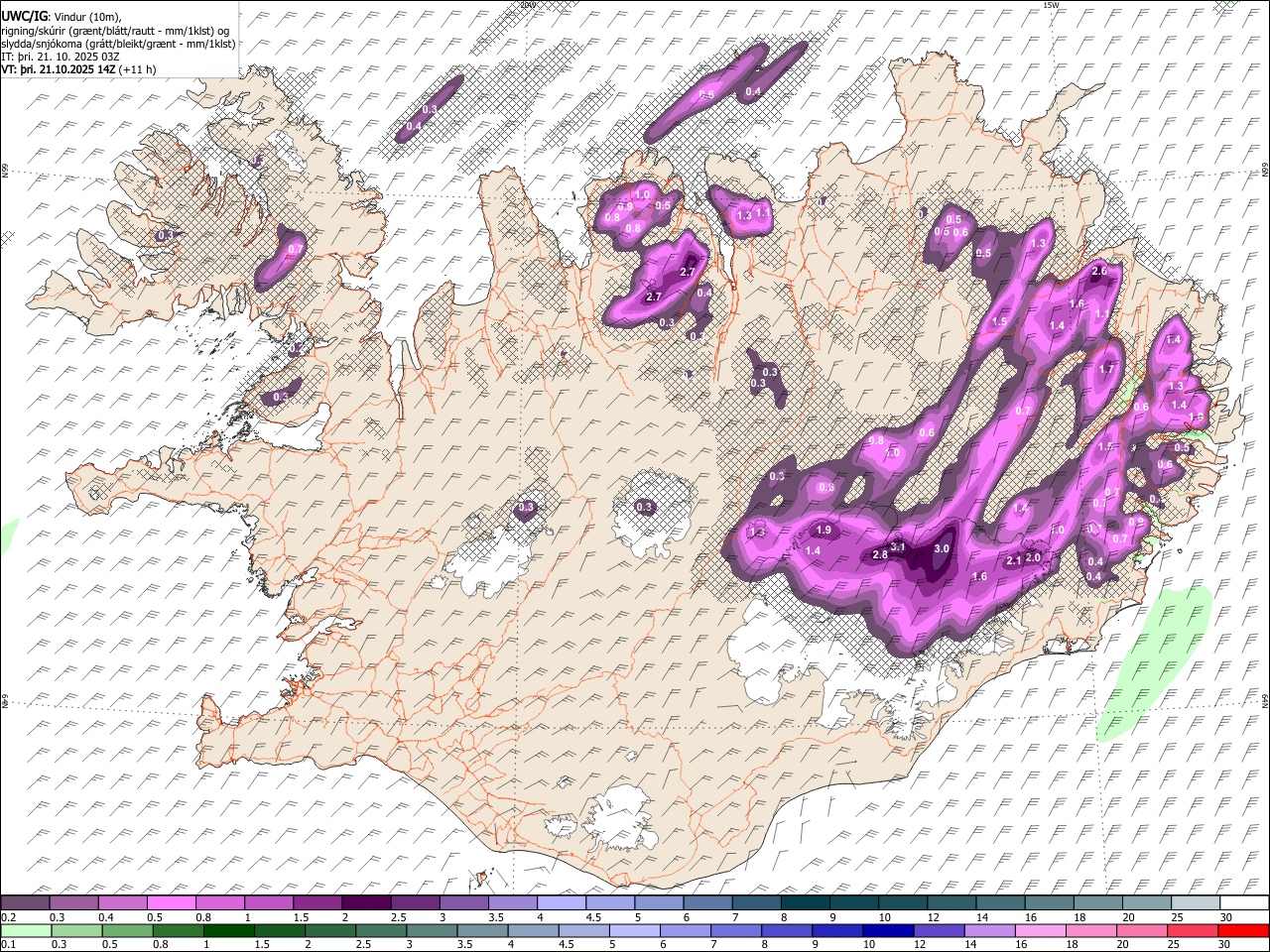Click the darkest purple 2–2.5 swatch, upper legend
This screenshot has height=952, width=1270.
click(x=366, y=902)
